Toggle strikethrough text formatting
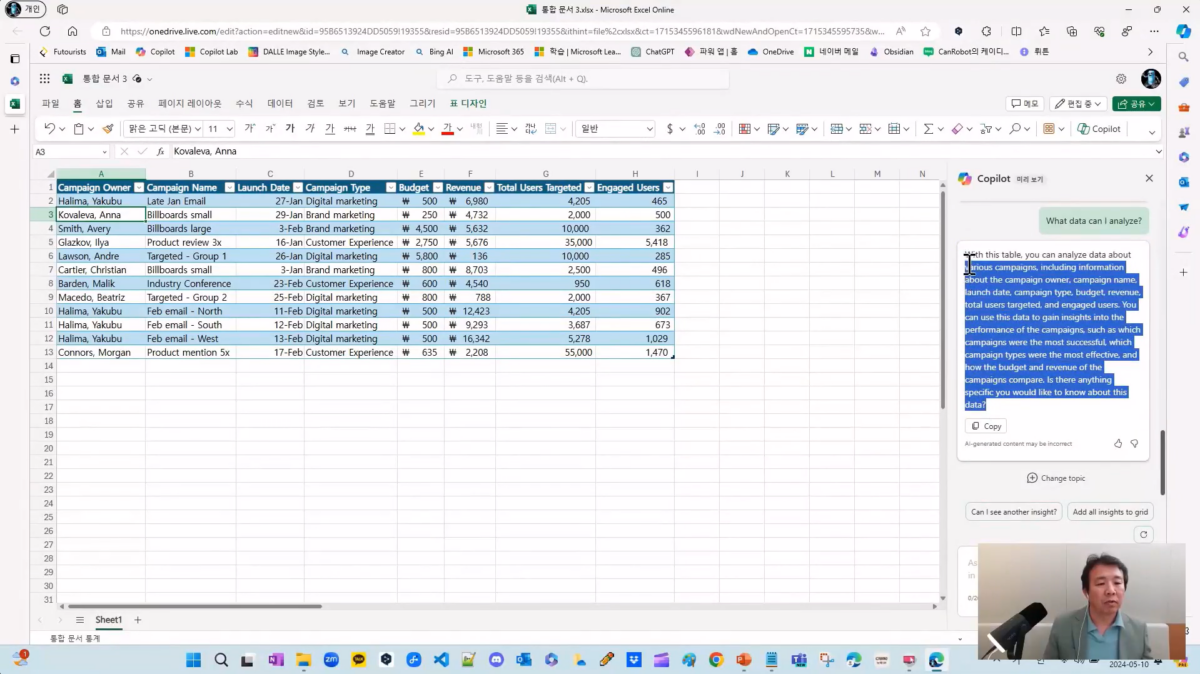The height and width of the screenshot is (674, 1200). 349,129
